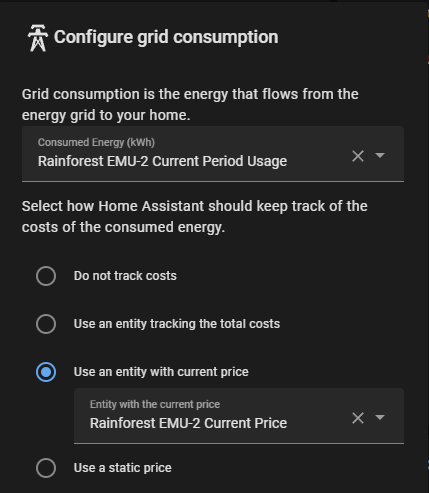Click the grid consumption description paragraph

[190, 105]
